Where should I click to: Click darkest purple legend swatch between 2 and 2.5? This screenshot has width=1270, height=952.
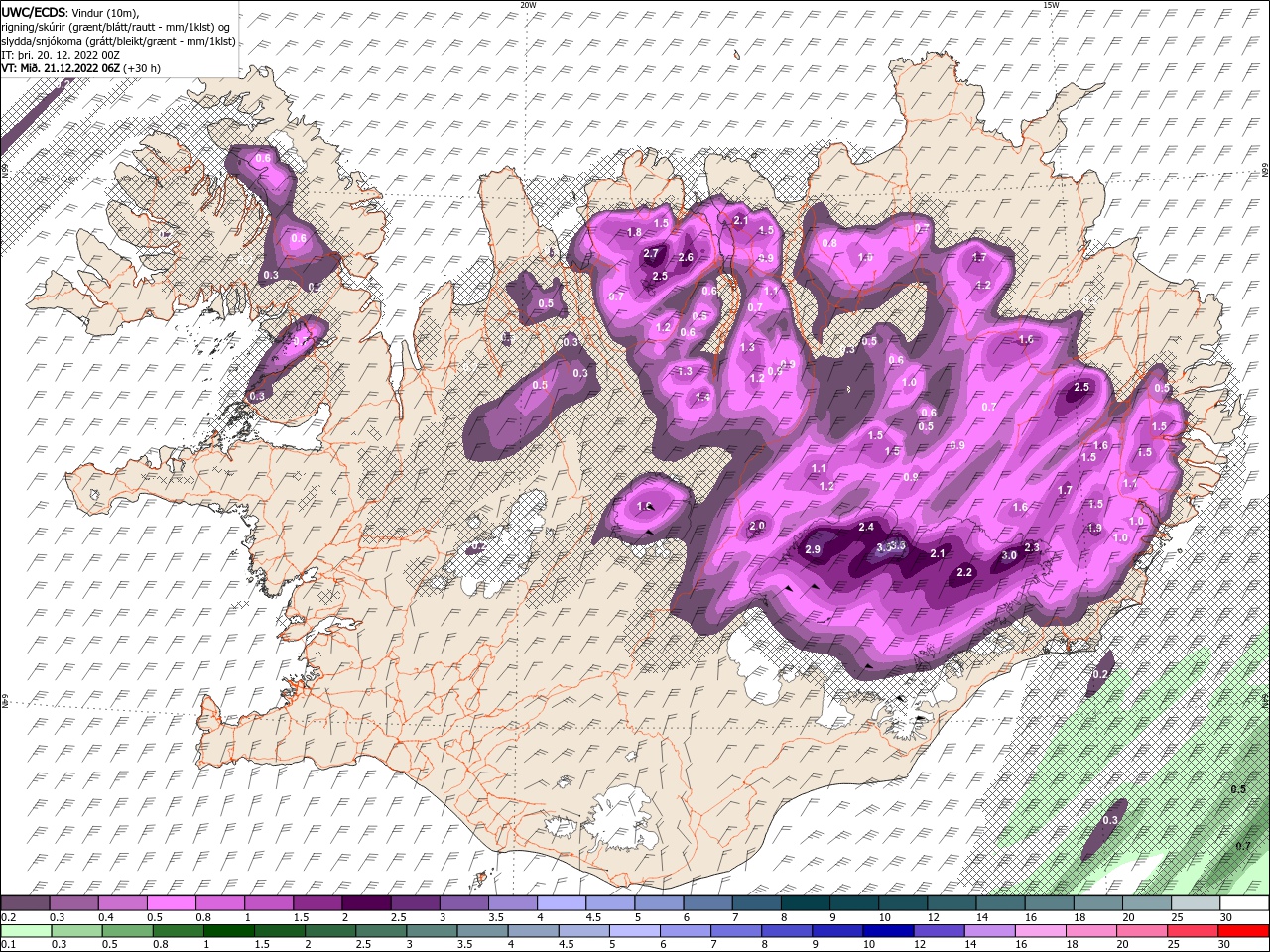pos(366,903)
